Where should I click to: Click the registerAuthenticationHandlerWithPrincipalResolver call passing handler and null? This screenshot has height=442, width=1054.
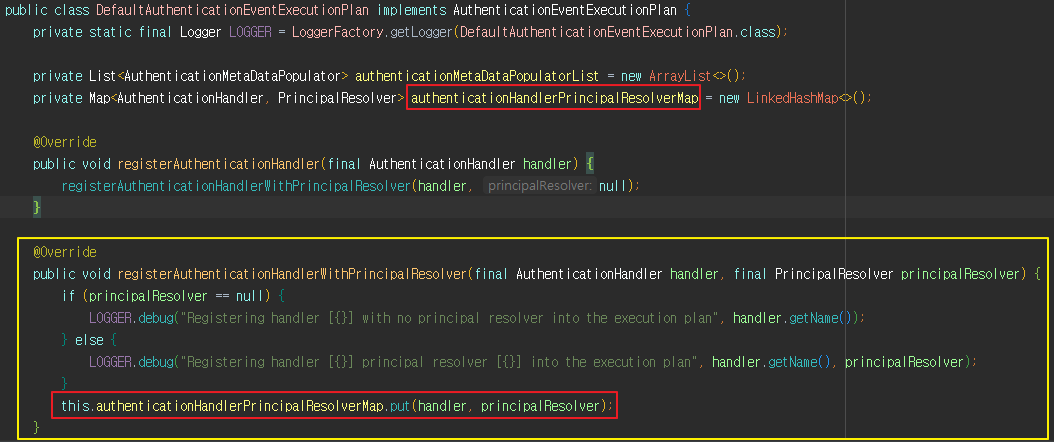pos(235,186)
